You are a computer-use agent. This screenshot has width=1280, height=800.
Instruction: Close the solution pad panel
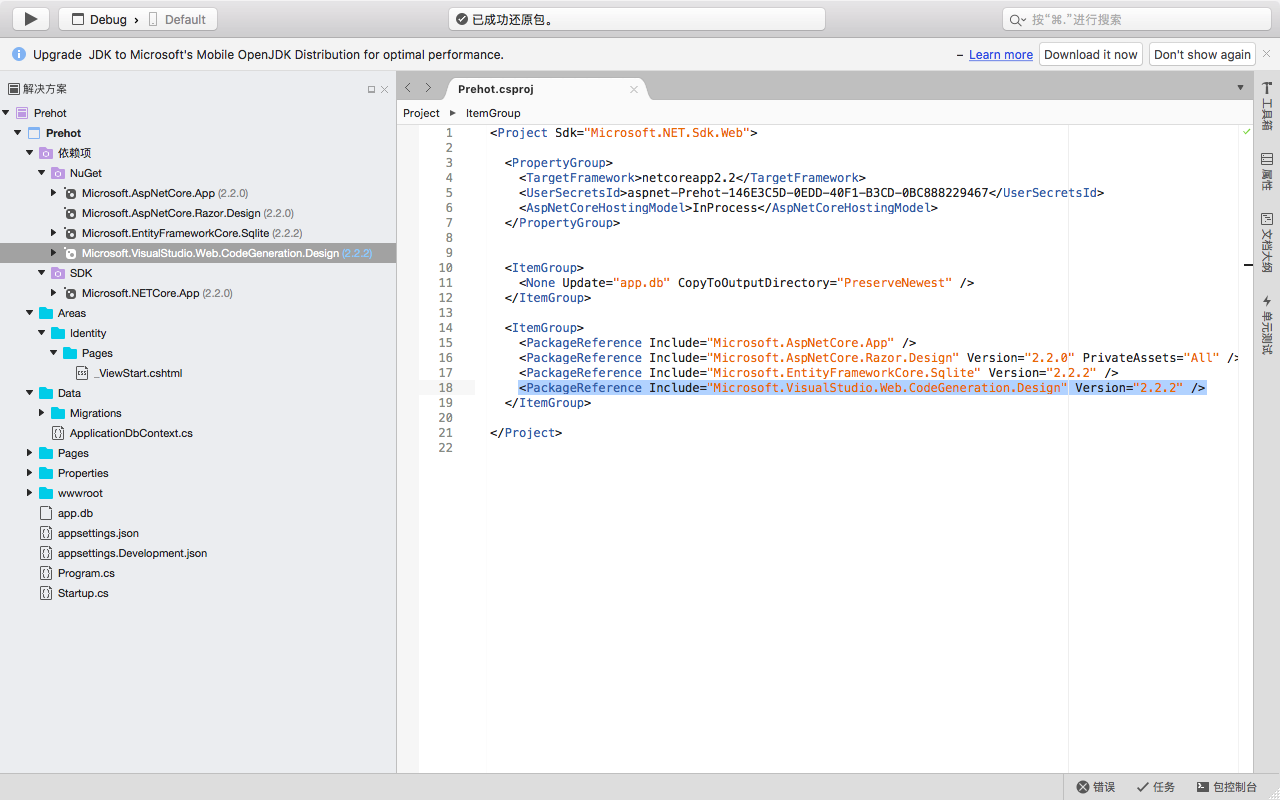(x=385, y=89)
